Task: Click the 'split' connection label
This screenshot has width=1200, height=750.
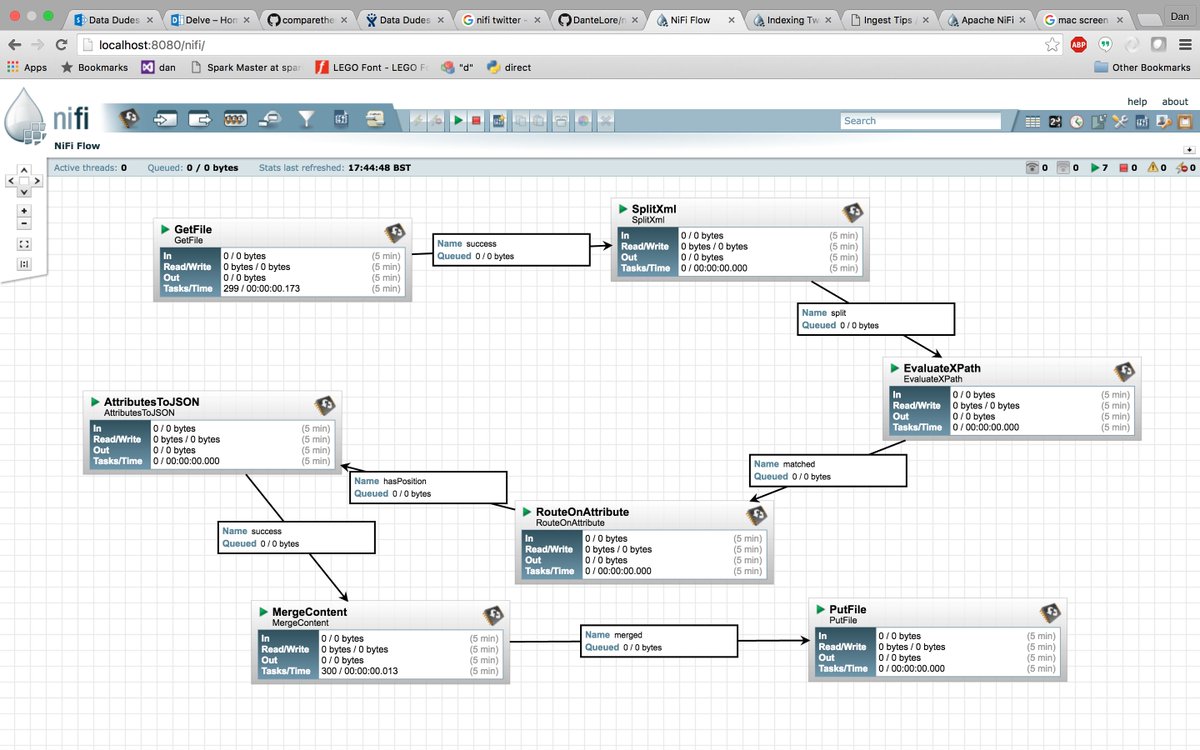Action: point(876,319)
